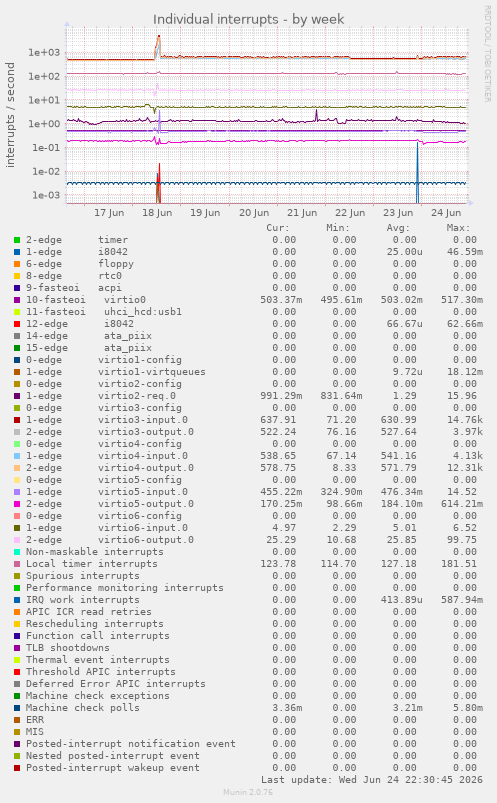Image resolution: width=497 pixels, height=803 pixels.
Task: Click the green swatch for 2-edge timer
Action: pos(17,240)
